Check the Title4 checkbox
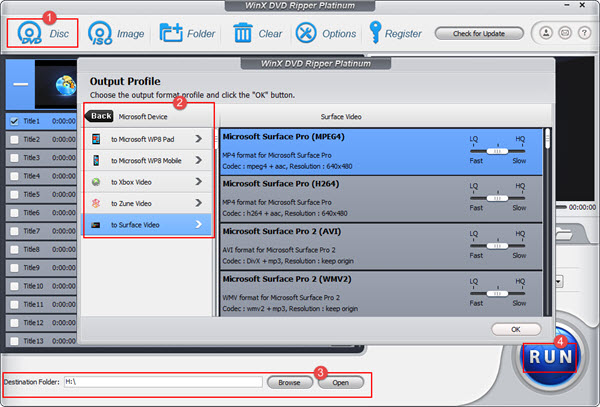The height and width of the screenshot is (407, 600). coord(14,176)
